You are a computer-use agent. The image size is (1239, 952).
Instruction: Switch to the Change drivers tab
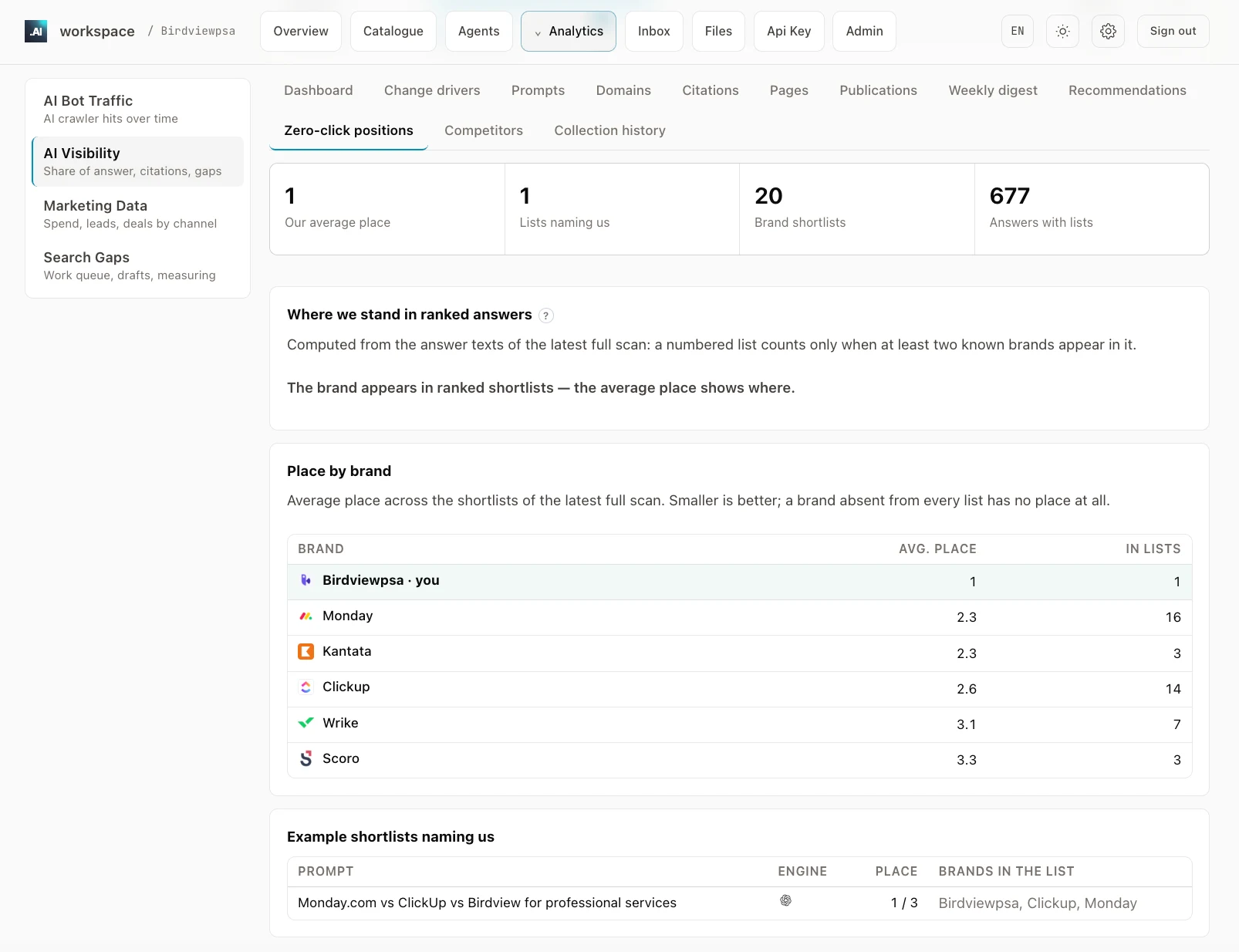432,90
